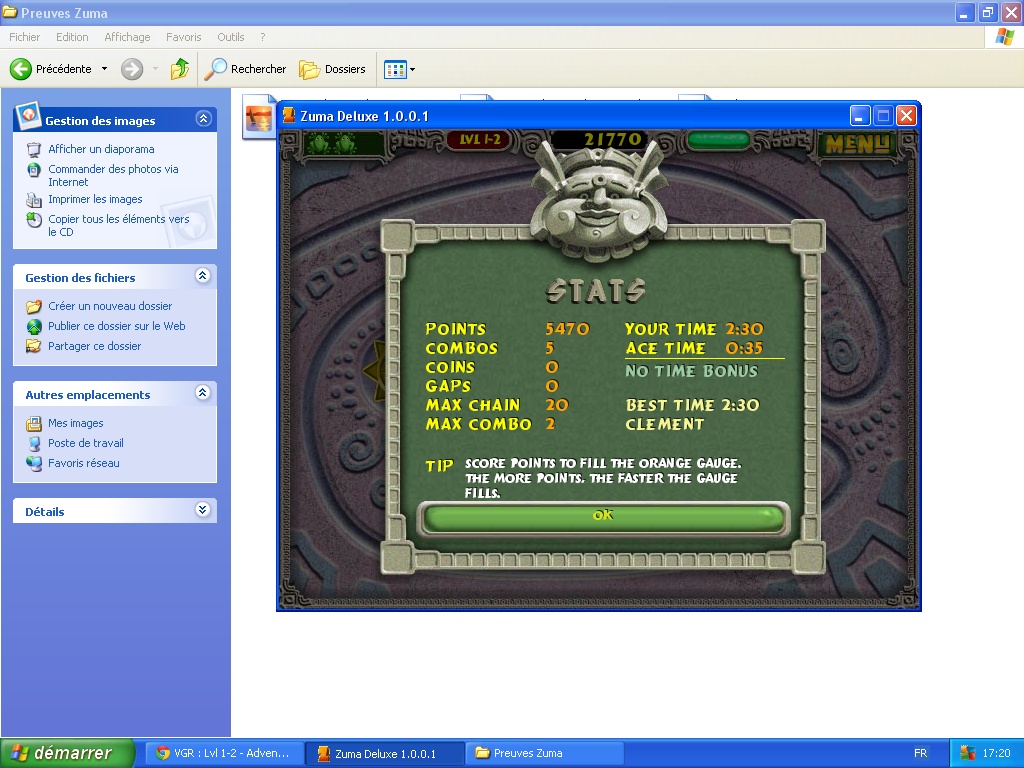Select the sunset image thumbnail
This screenshot has height=768, width=1024.
[x=259, y=118]
